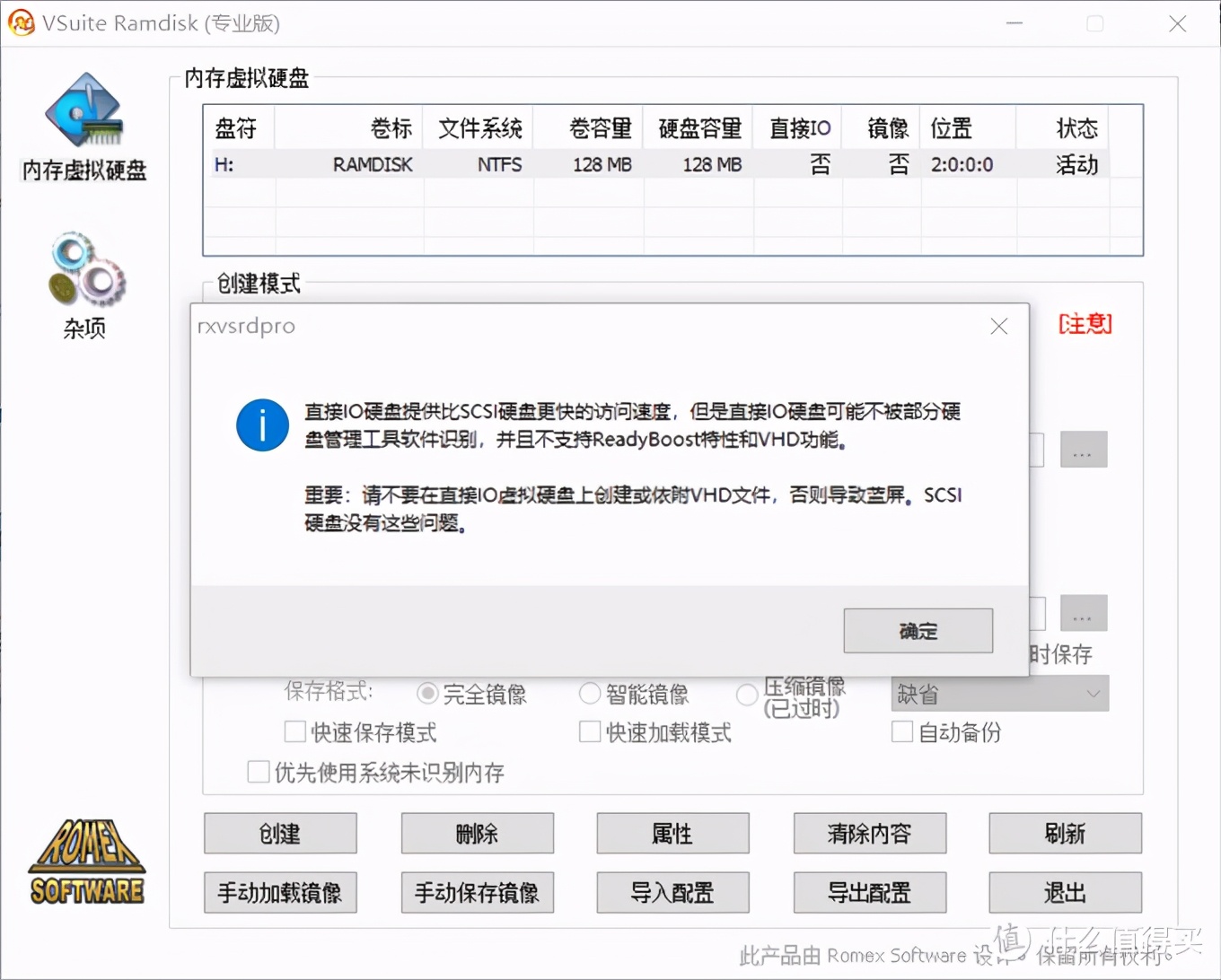Toggle the 自动备份 checkbox
This screenshot has width=1221, height=980.
[902, 732]
